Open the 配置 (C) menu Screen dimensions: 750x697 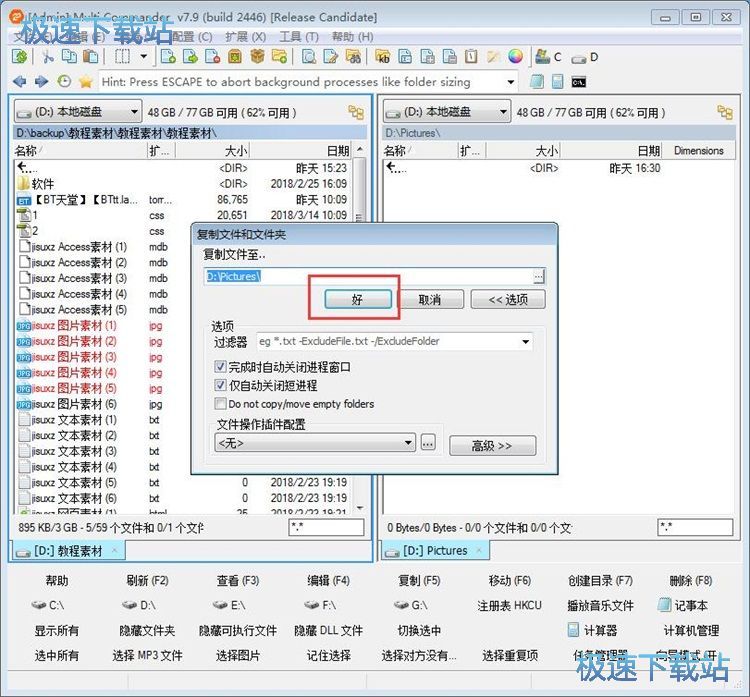coord(192,37)
